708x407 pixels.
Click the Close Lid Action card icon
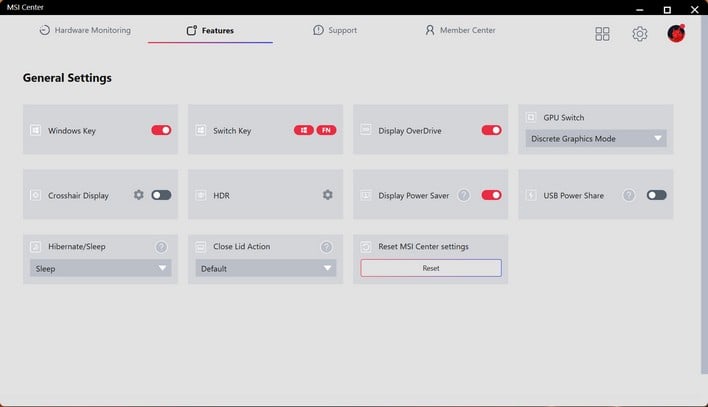[200, 247]
